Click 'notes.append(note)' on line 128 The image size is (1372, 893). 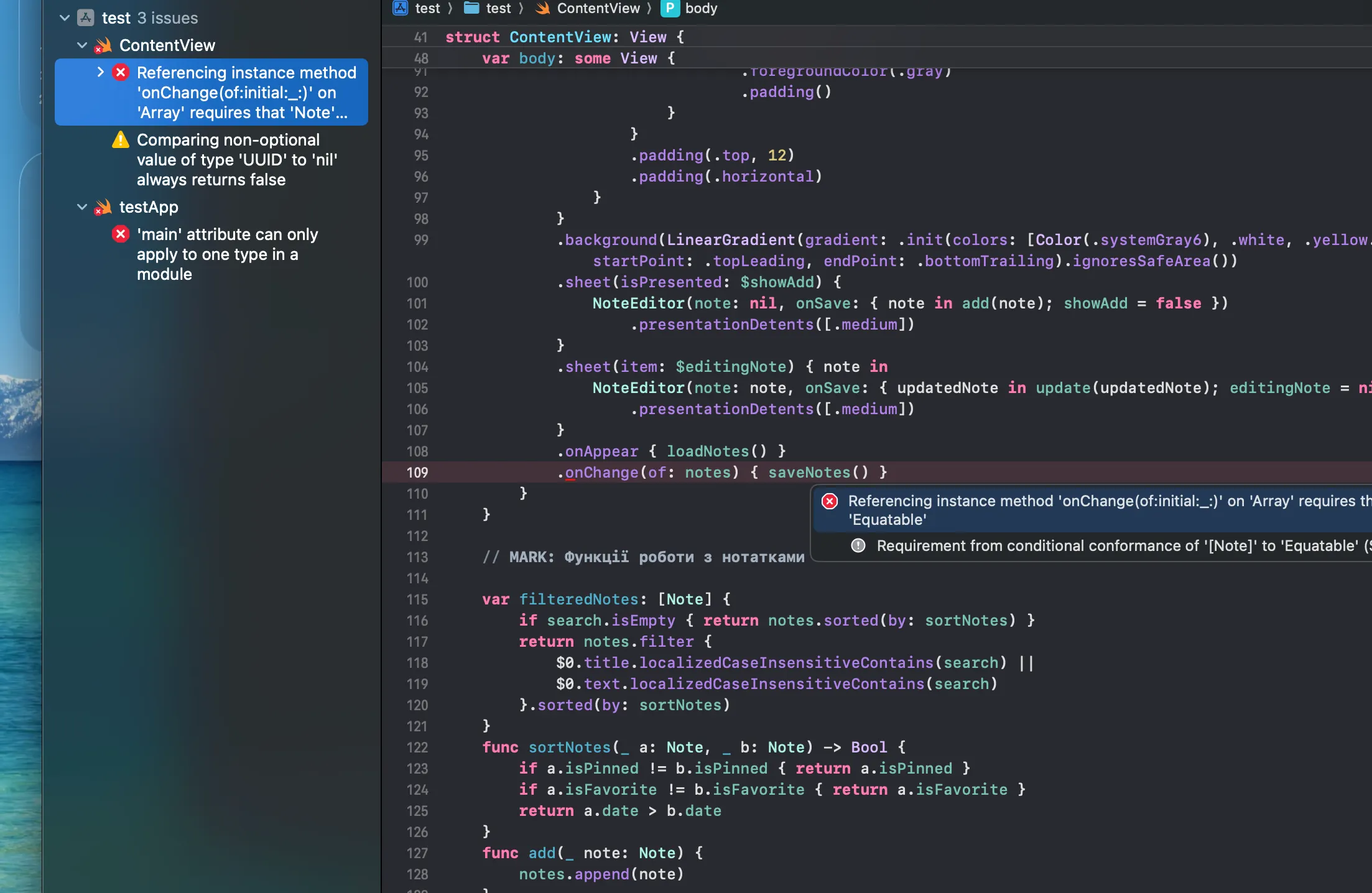point(601,874)
